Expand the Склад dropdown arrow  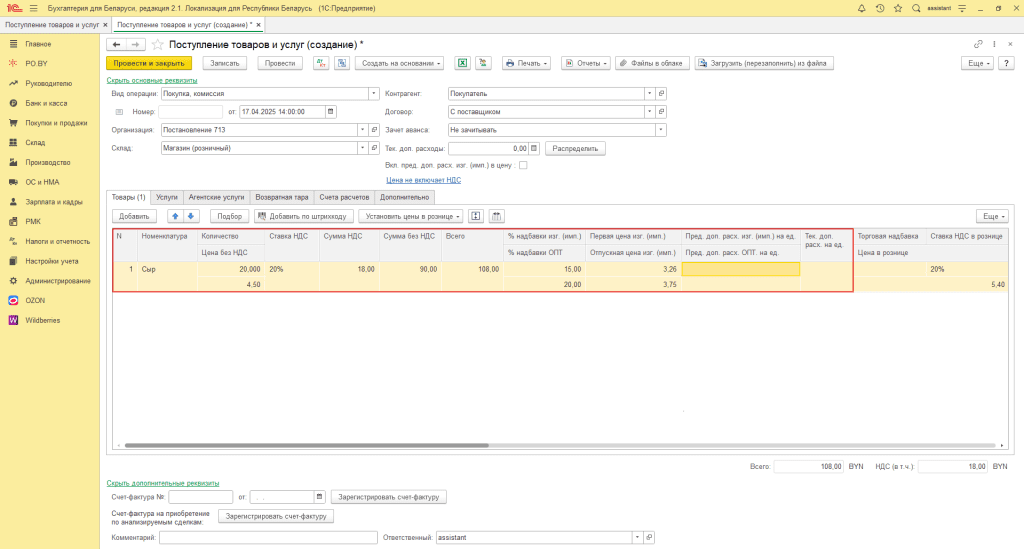(362, 148)
